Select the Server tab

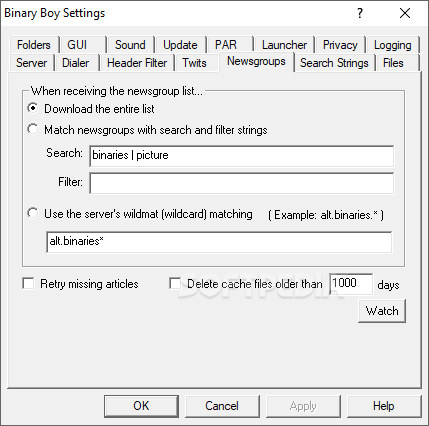[32, 63]
